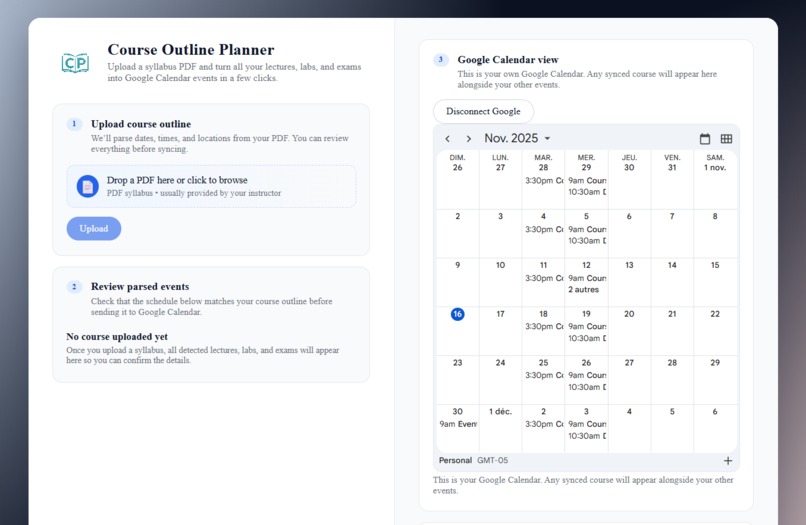Select date 24 in calendar
806x525 pixels.
[500, 363]
